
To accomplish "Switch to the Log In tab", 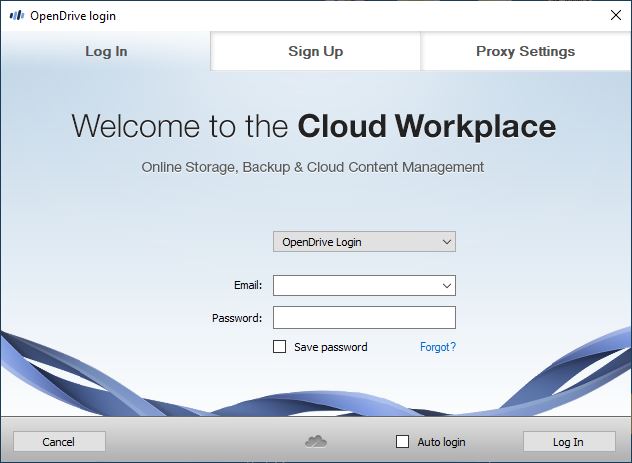I will (x=106, y=51).
